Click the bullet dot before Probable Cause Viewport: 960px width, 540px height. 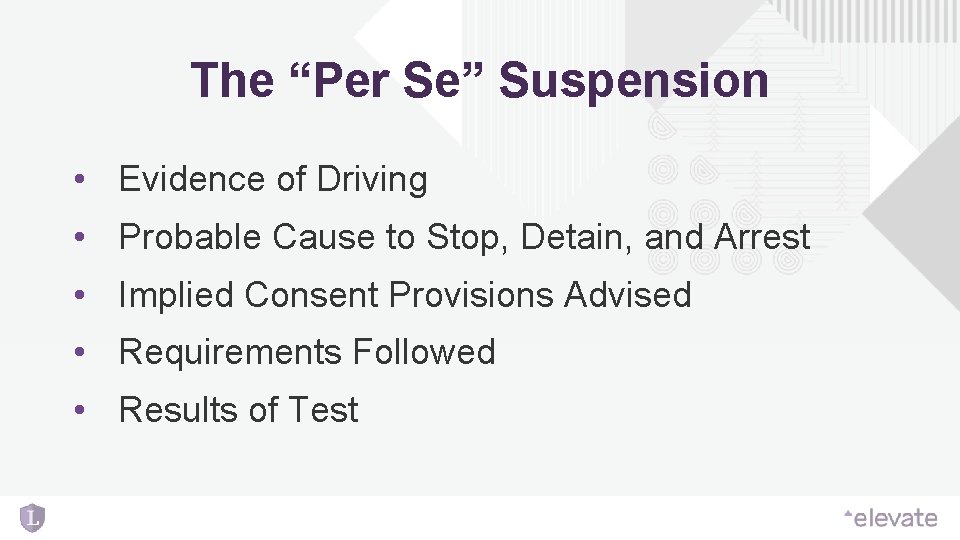77,239
